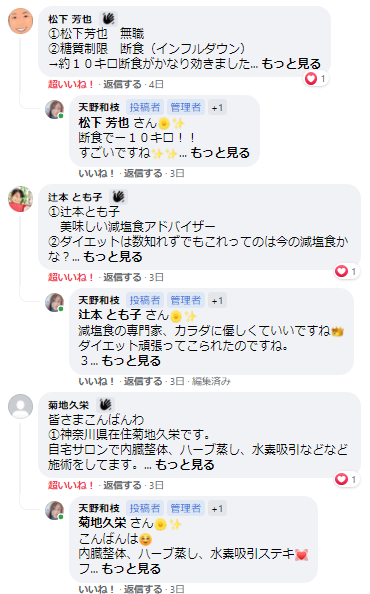
Task: Click 編集済み link under reply to 辻本 とも子
Action: pyautogui.click(x=211, y=381)
